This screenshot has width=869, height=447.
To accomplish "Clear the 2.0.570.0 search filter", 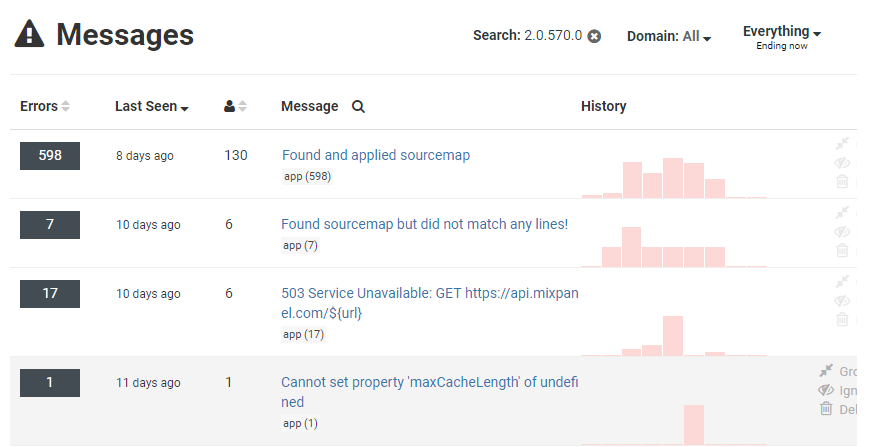I will (594, 37).
